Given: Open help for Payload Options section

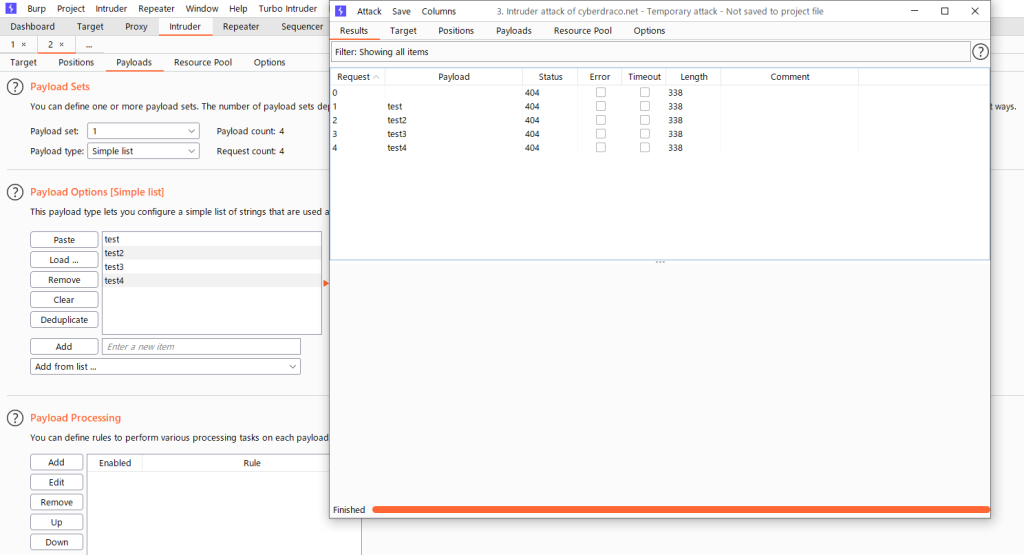Looking at the screenshot, I should (x=15, y=192).
